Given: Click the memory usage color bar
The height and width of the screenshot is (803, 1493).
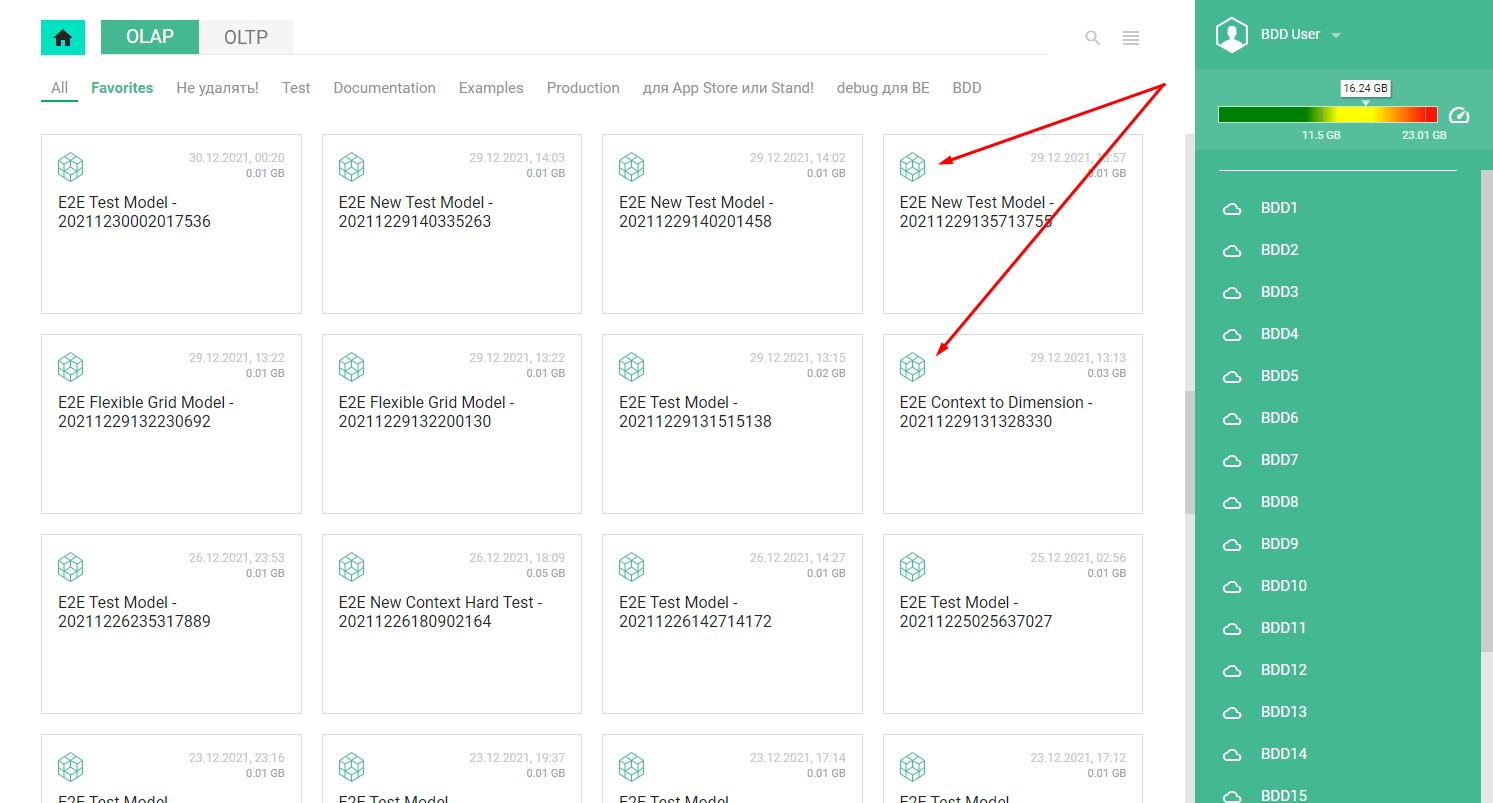Looking at the screenshot, I should [x=1328, y=115].
